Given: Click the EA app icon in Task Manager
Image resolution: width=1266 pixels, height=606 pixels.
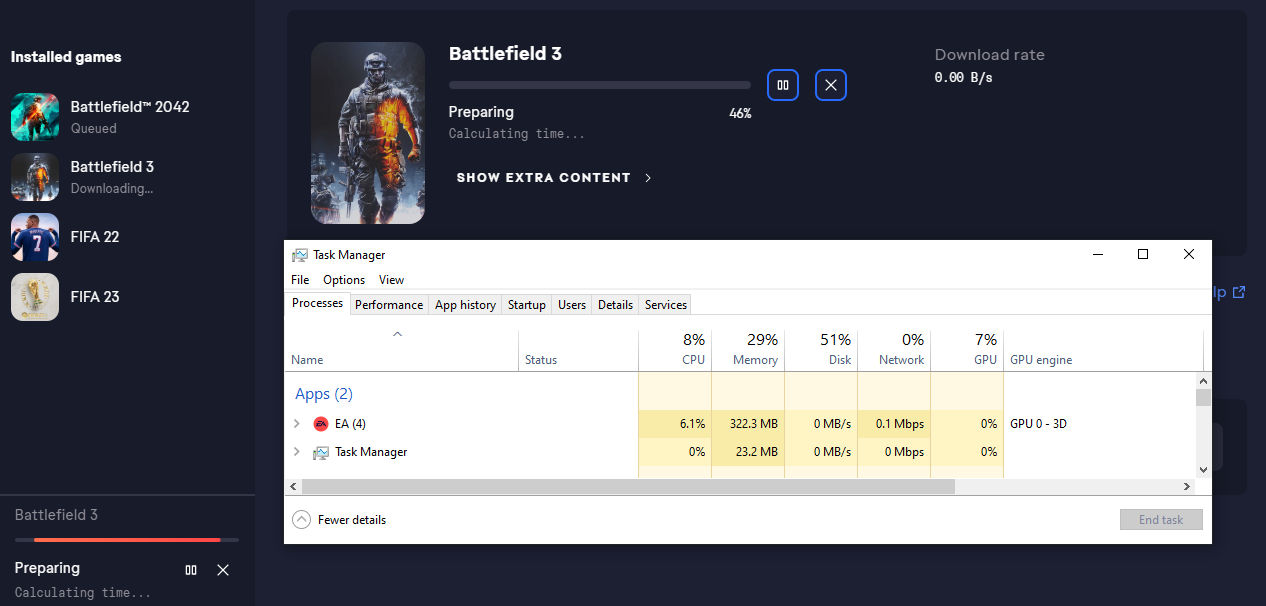Looking at the screenshot, I should (x=321, y=424).
